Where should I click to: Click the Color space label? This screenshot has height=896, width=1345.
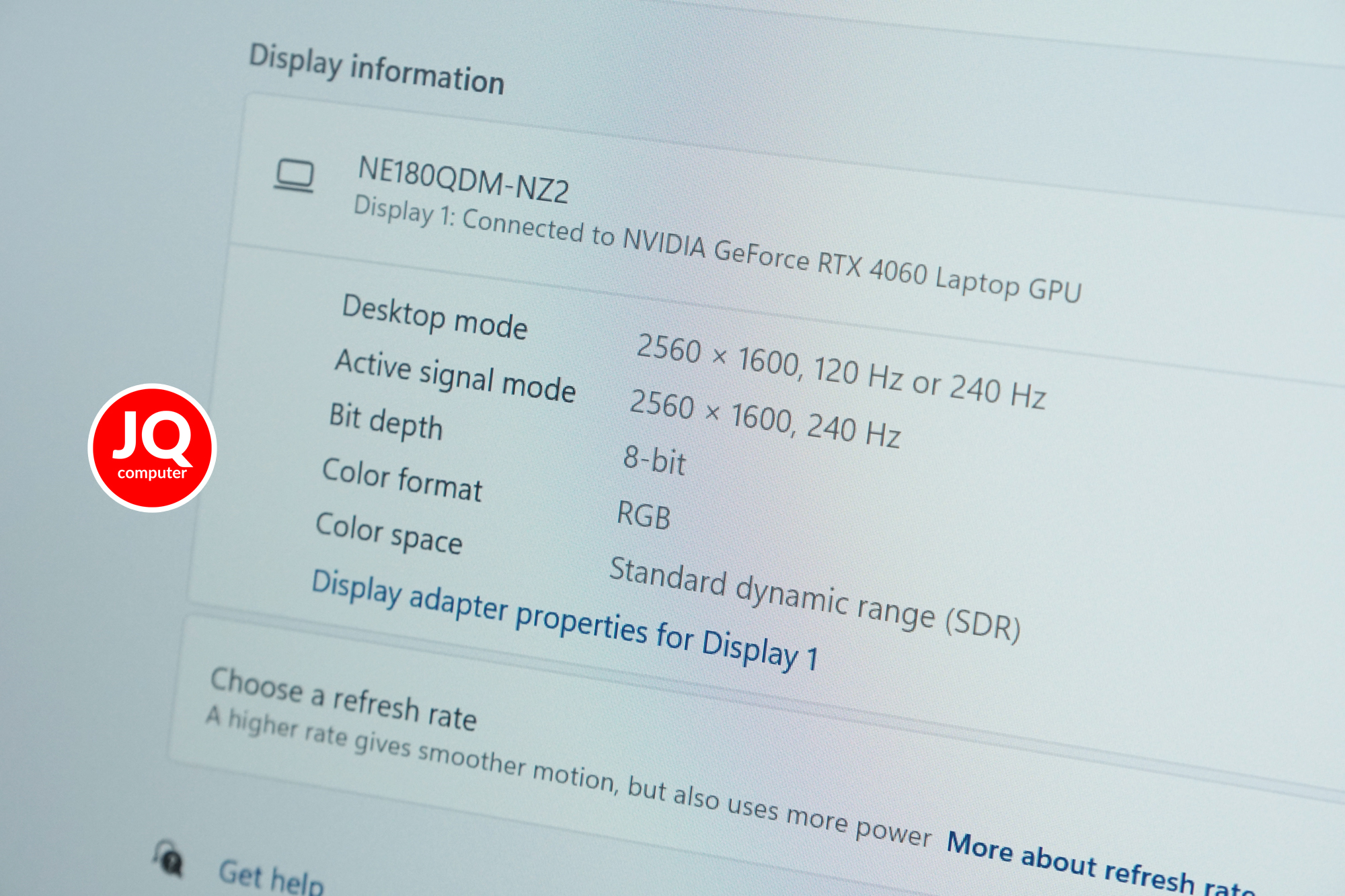(389, 533)
